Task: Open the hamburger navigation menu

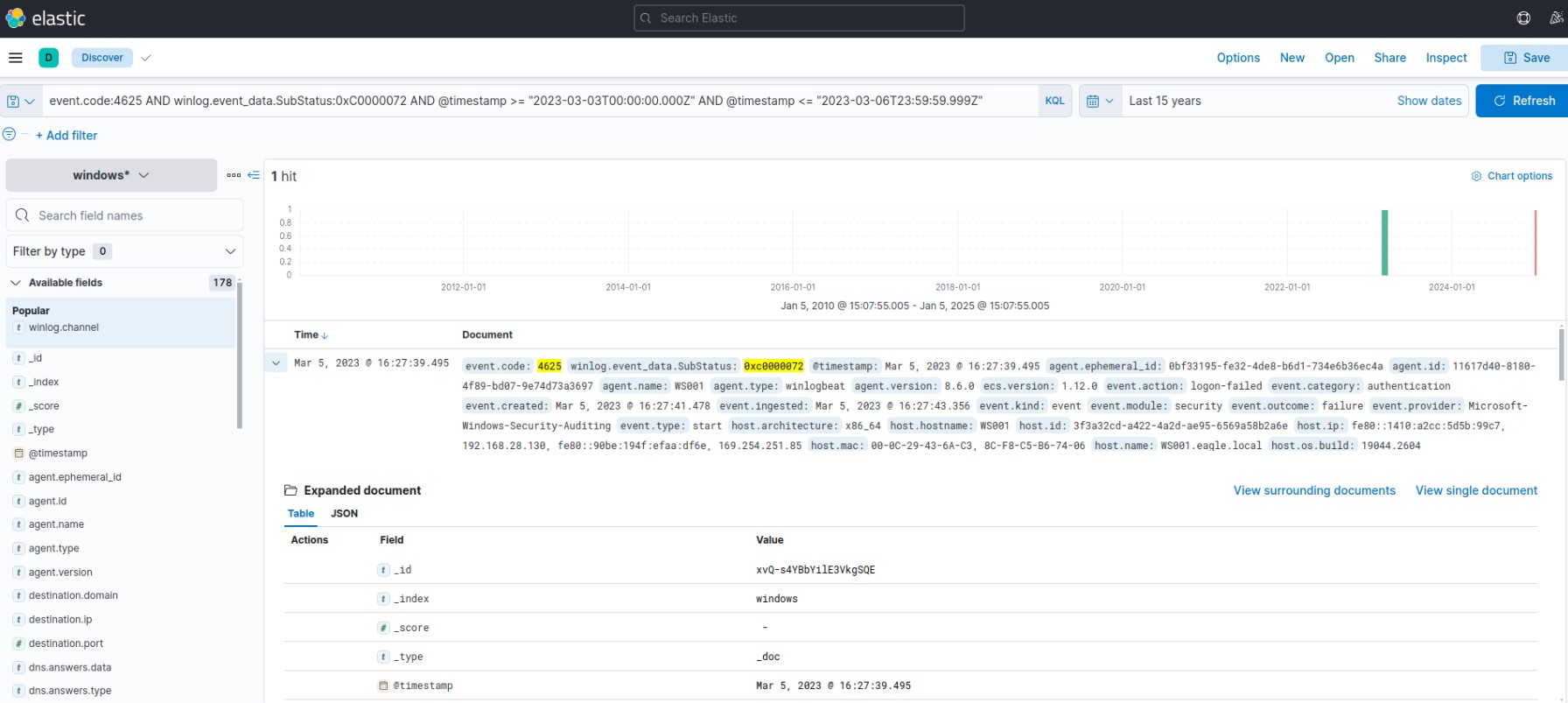Action: click(15, 58)
